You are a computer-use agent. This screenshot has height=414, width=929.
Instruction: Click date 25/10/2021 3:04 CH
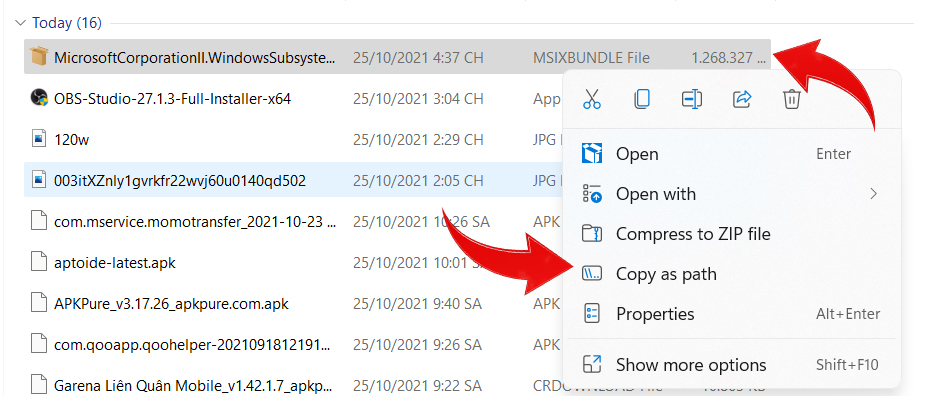(x=418, y=98)
